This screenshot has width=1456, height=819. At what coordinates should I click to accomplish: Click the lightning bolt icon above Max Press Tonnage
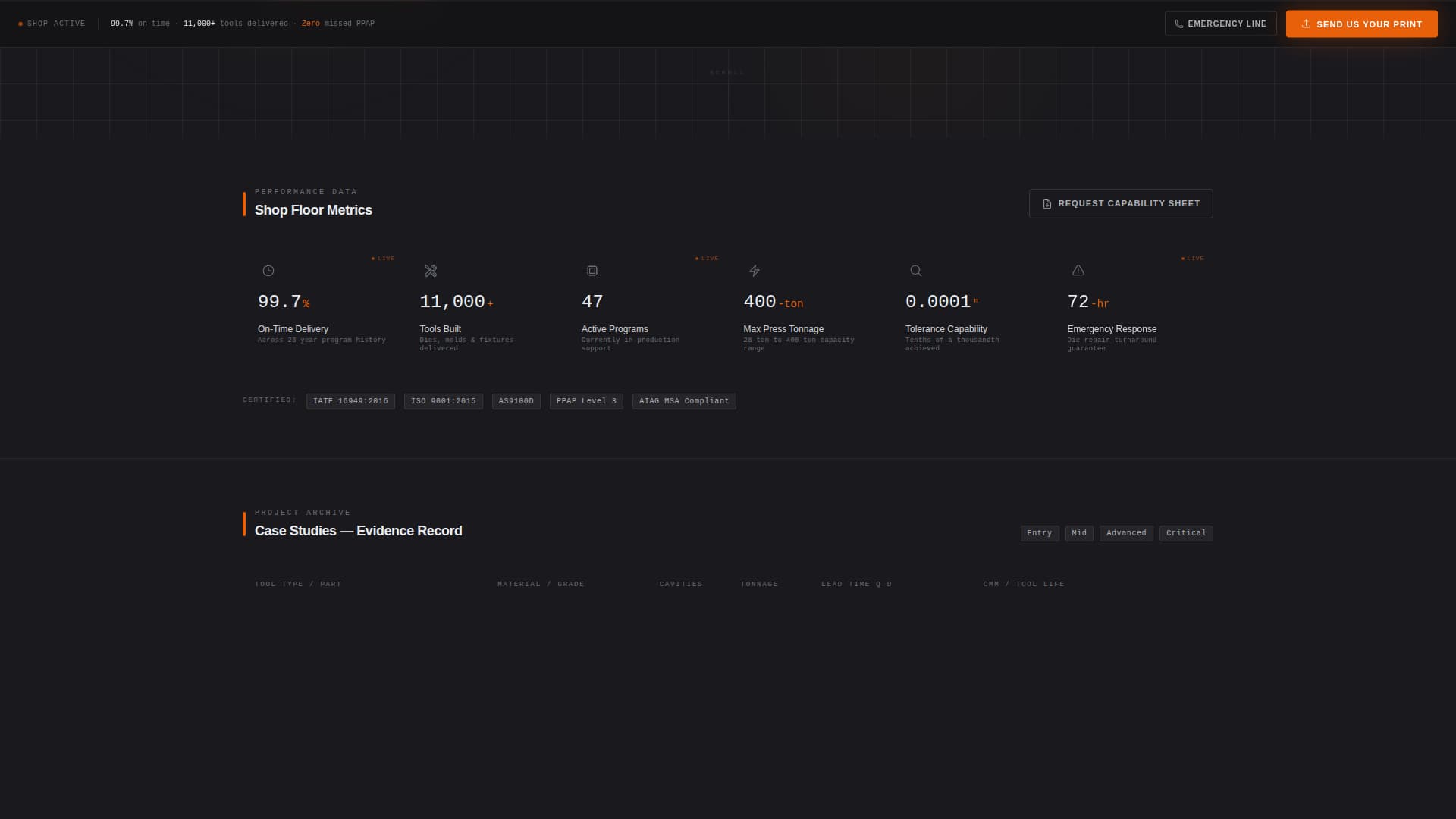tap(755, 271)
